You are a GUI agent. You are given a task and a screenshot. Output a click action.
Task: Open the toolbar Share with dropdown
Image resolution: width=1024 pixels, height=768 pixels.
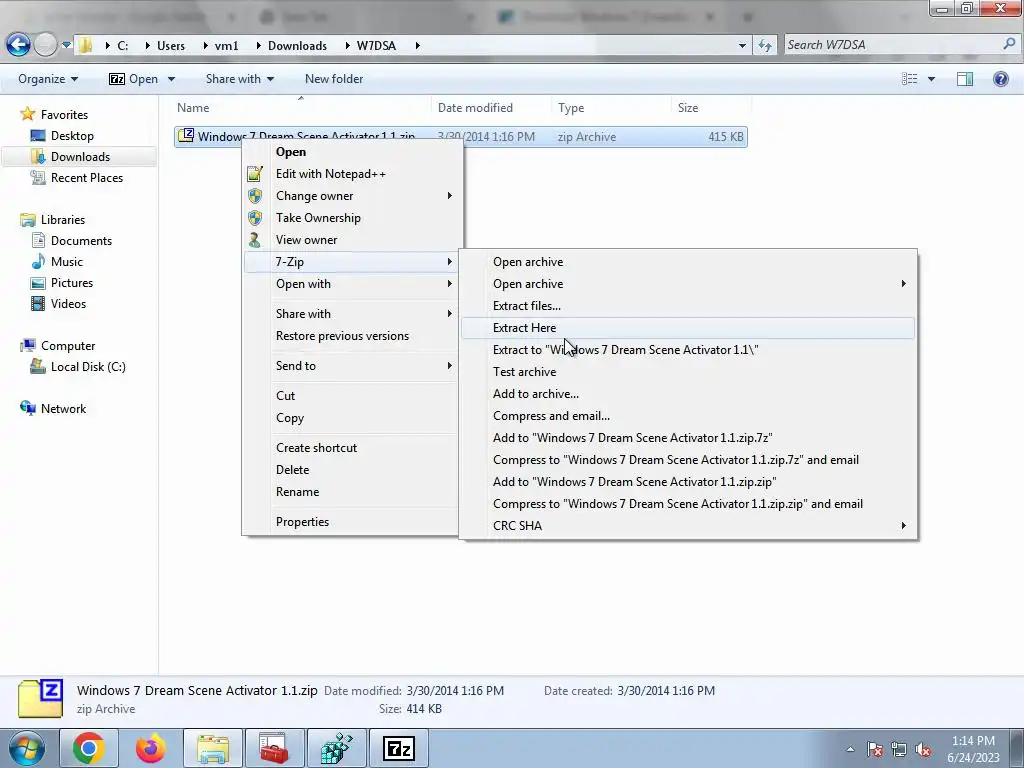pos(240,79)
